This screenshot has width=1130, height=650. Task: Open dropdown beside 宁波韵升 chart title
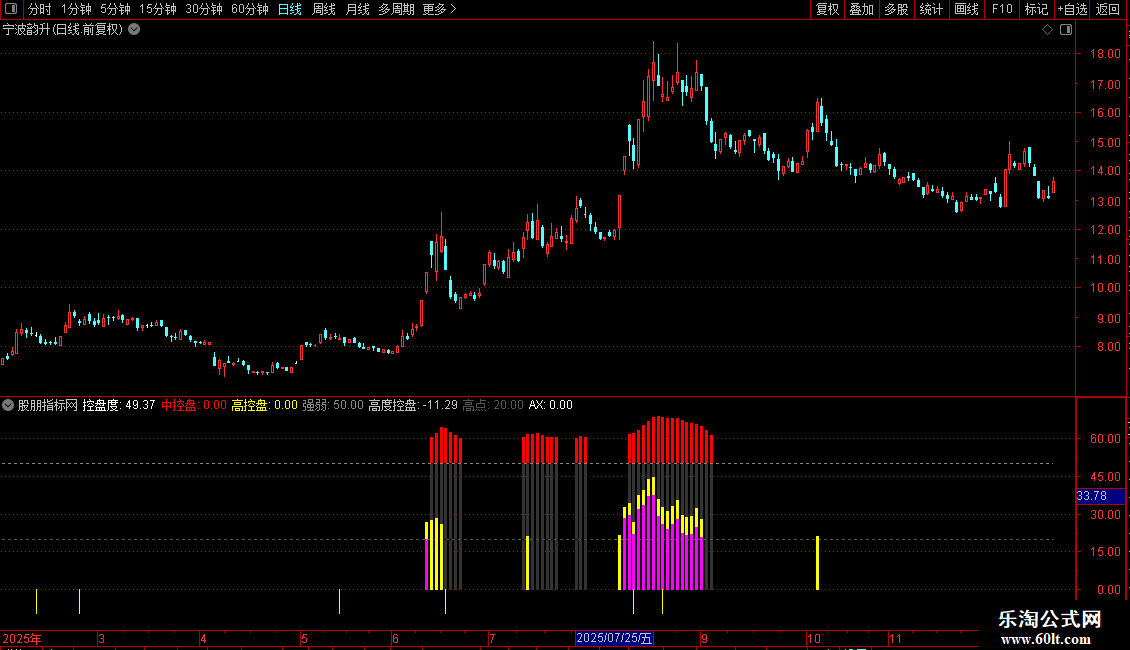[x=134, y=30]
